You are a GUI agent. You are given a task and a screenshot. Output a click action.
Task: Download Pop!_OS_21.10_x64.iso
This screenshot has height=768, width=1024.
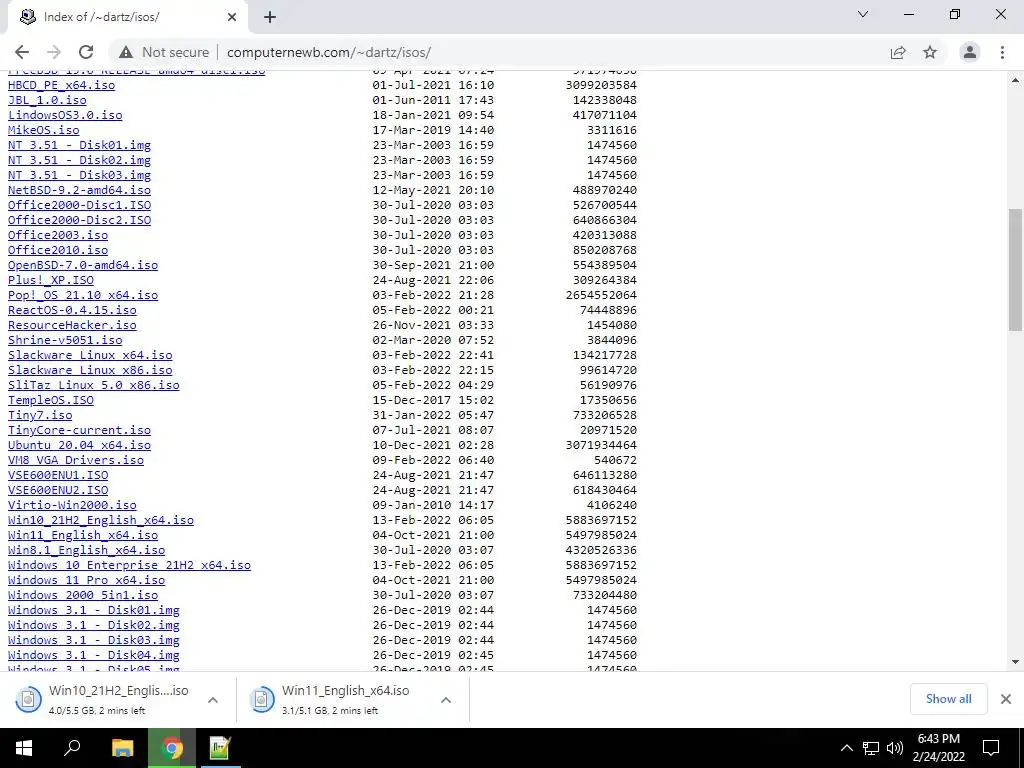(83, 295)
